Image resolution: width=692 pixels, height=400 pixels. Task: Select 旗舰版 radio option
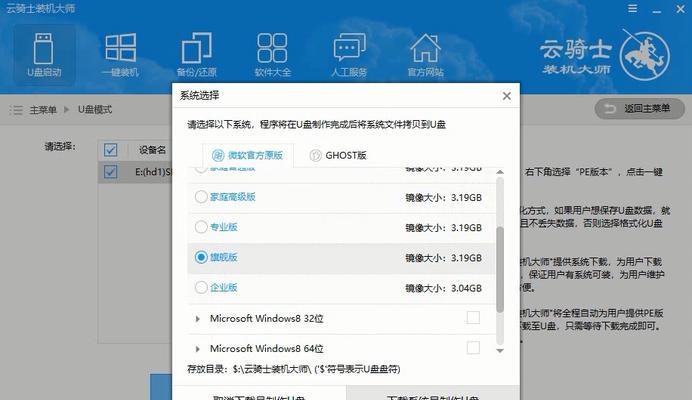pos(201,257)
